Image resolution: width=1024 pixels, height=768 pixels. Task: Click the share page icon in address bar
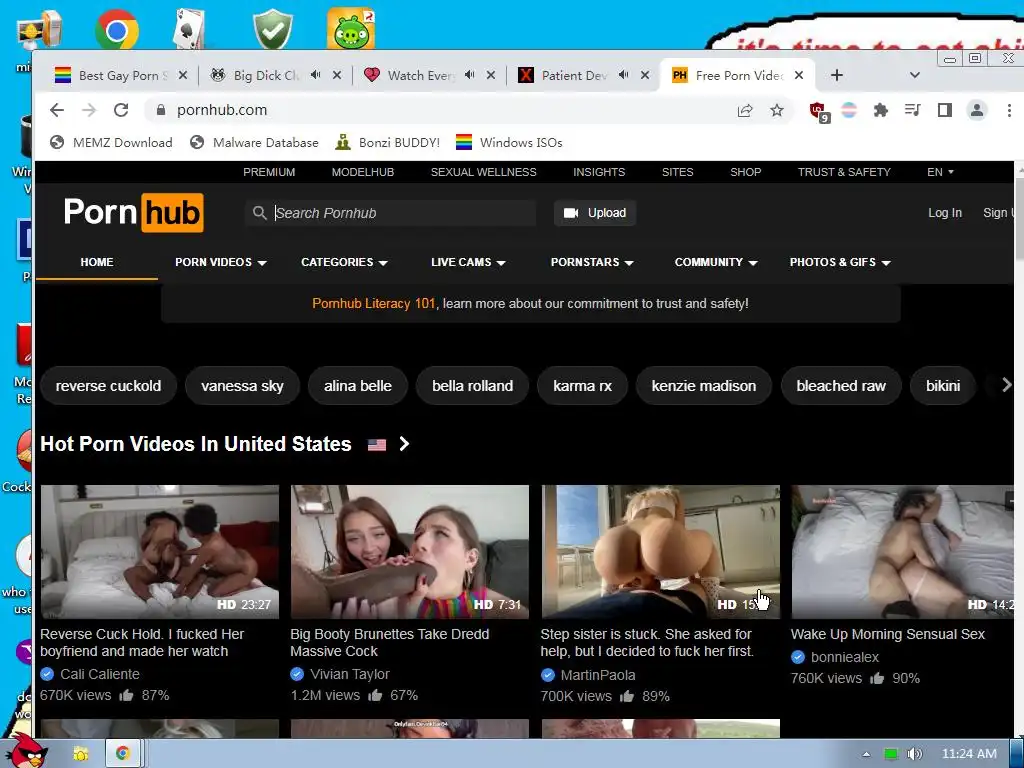click(744, 110)
